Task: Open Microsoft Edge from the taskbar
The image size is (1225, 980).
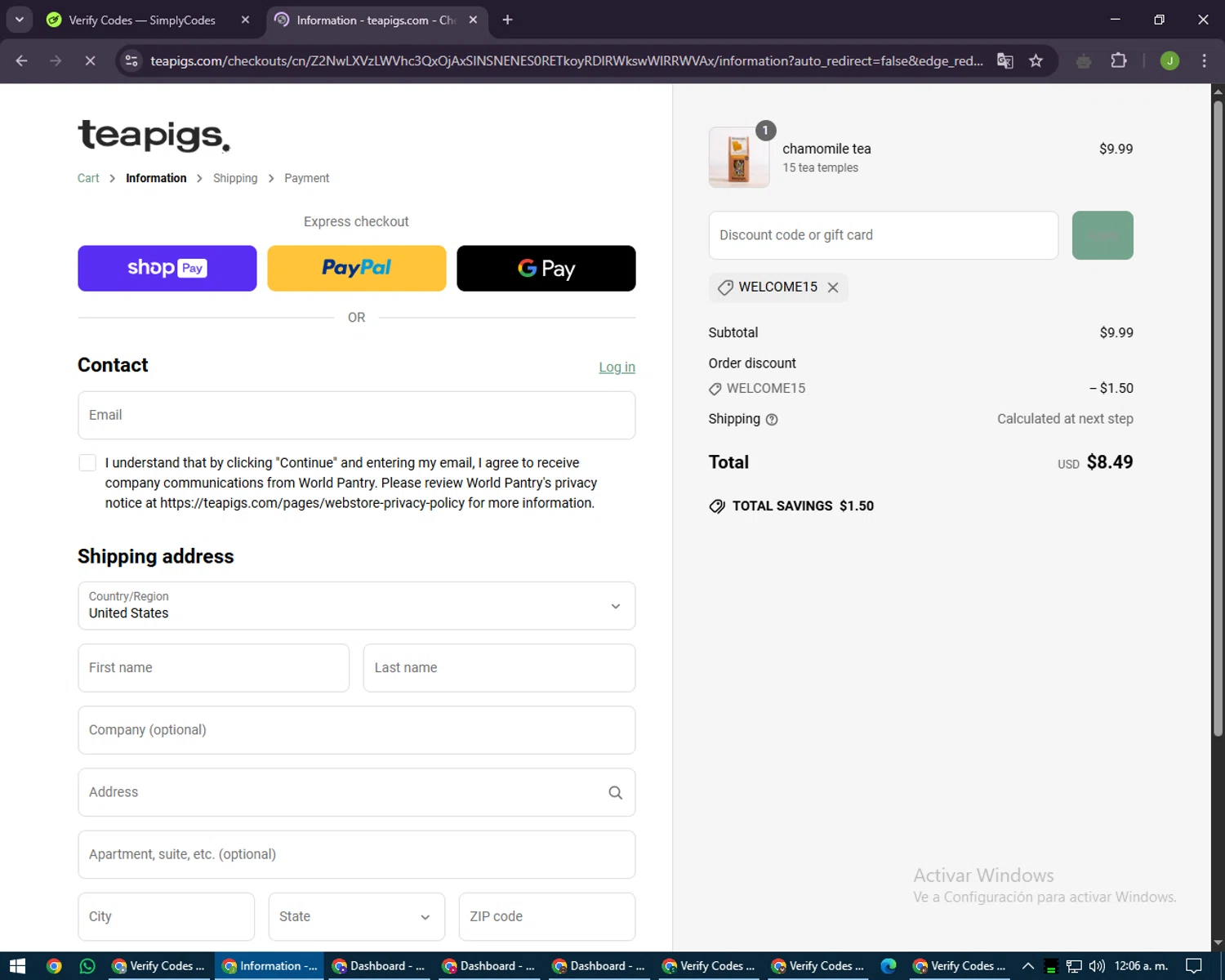Action: [x=889, y=966]
